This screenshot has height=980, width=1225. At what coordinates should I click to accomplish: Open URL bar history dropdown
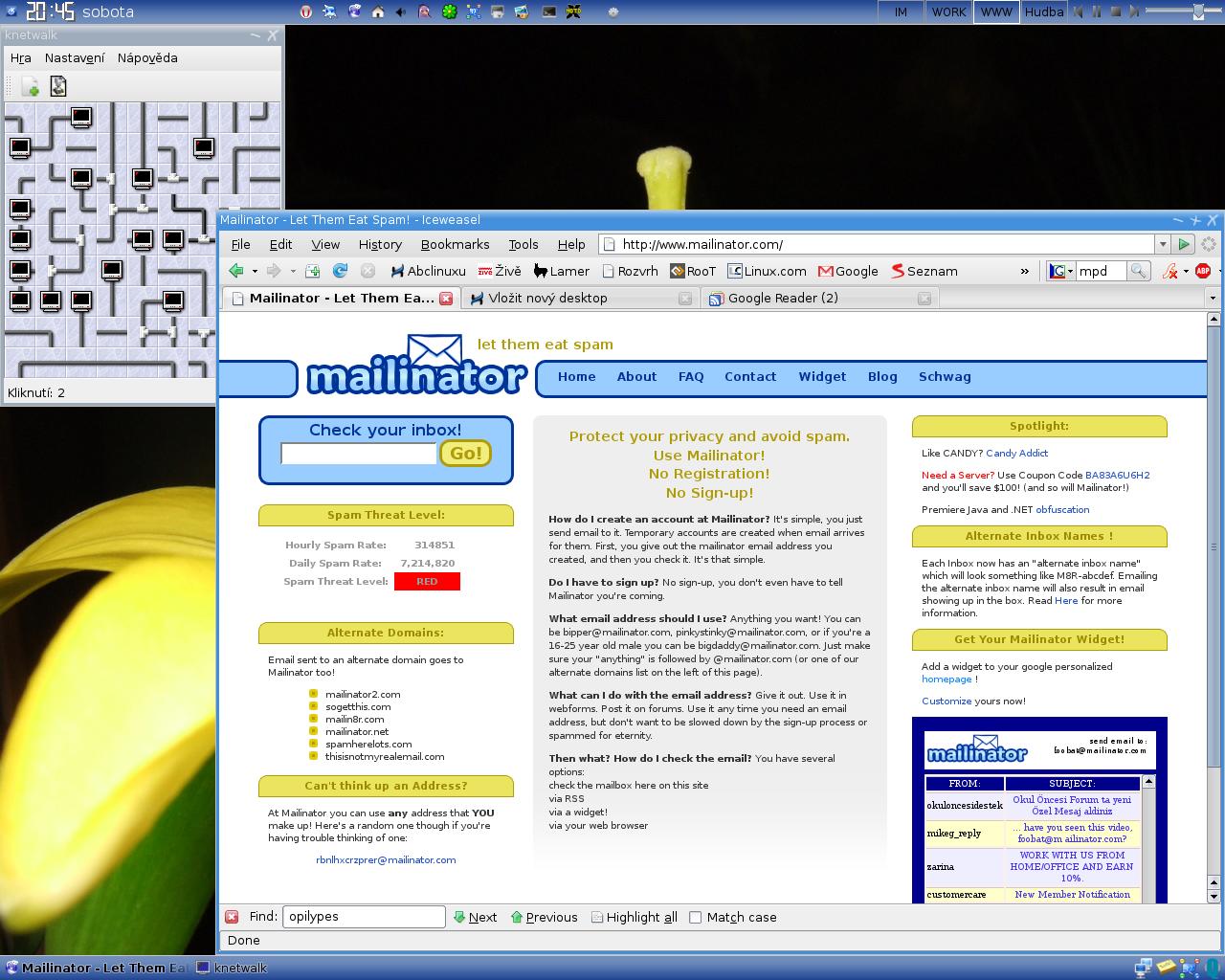pos(1162,244)
